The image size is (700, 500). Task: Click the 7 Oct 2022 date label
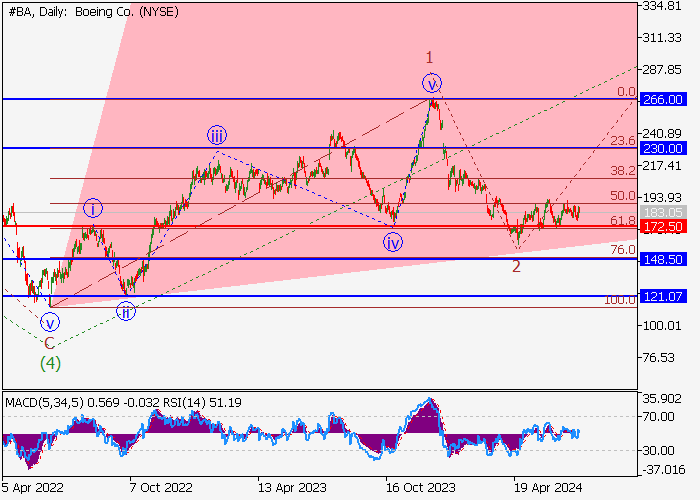(x=161, y=487)
